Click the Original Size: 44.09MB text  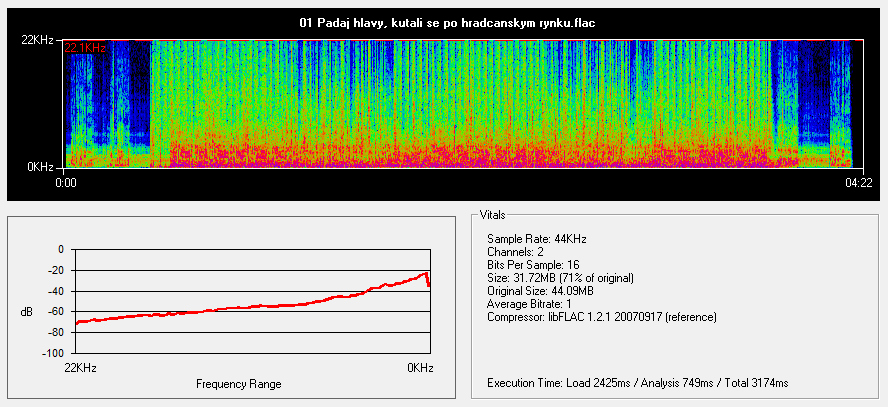tap(542, 291)
